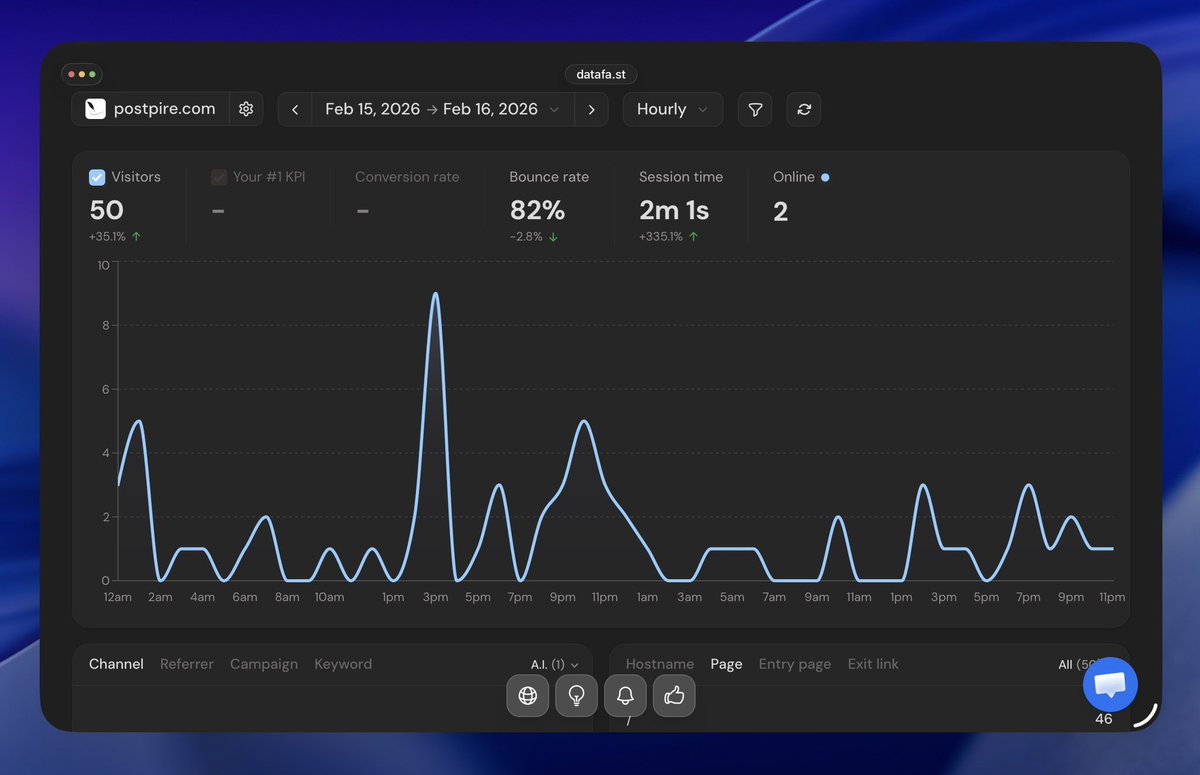Click the 82% bounce rate value

click(x=537, y=211)
